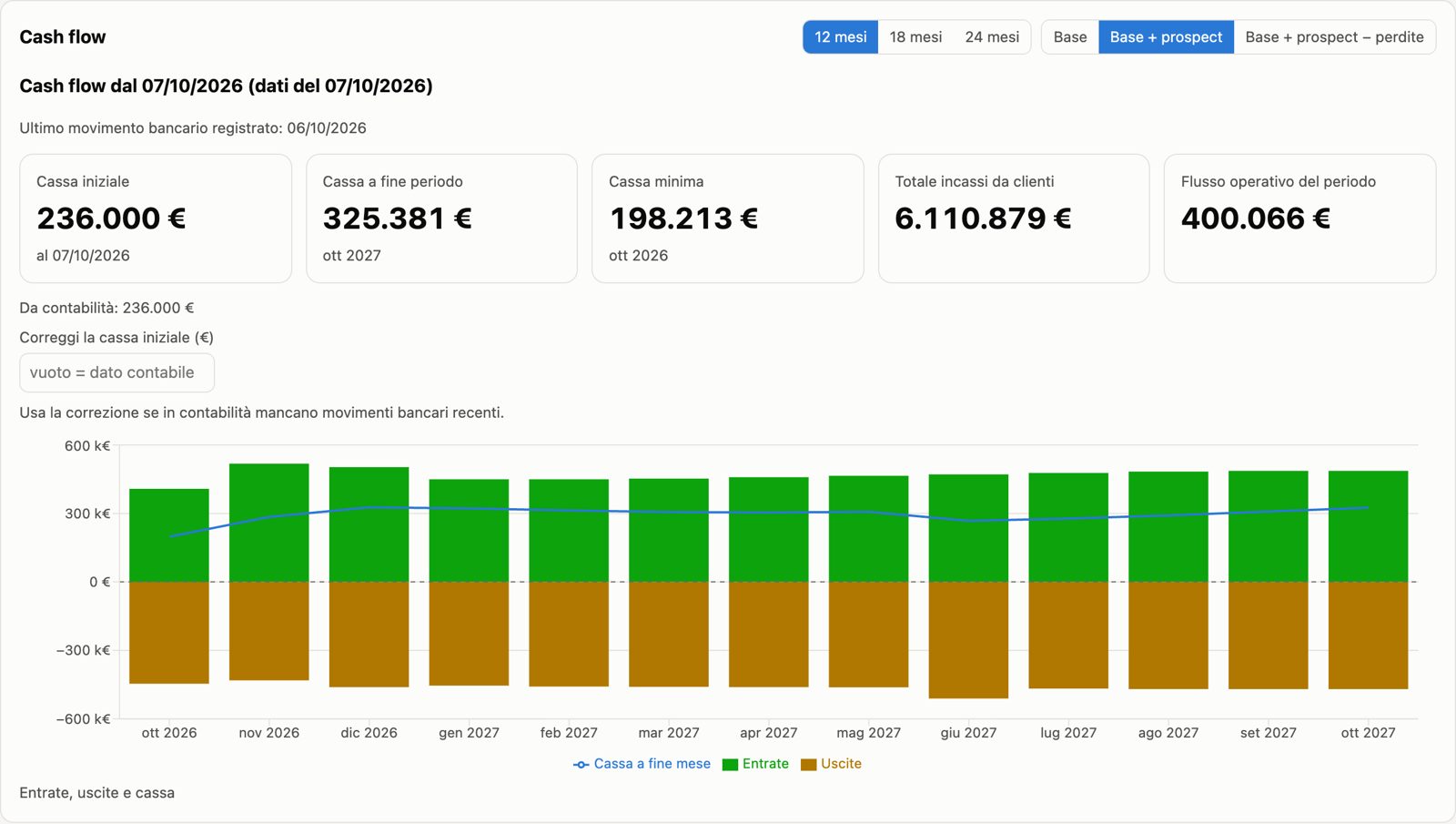Click the green Entrate bar for mar 2027
The image size is (1456, 824).
point(669,530)
